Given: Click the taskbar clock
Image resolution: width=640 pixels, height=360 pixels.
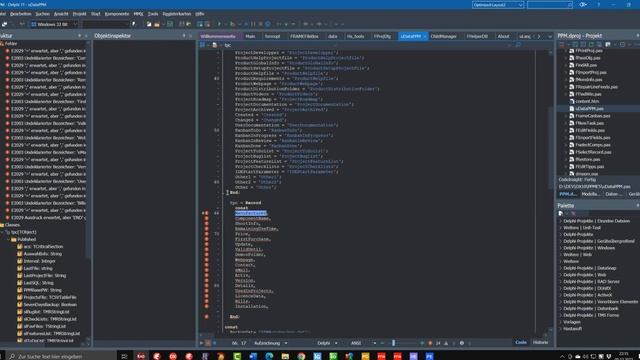Looking at the screenshot, I should tap(624, 356).
